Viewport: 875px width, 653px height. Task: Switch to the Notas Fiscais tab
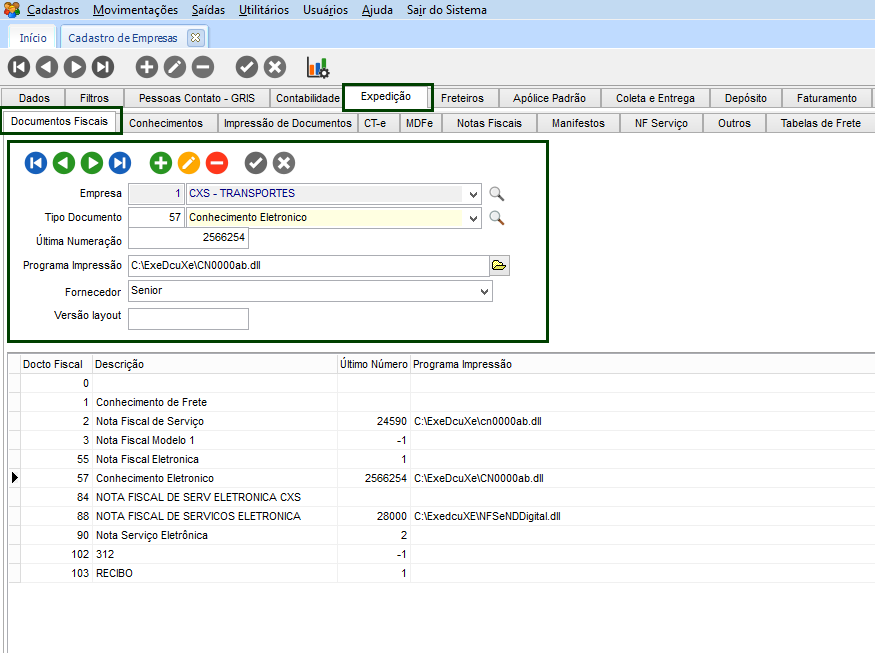pos(489,123)
